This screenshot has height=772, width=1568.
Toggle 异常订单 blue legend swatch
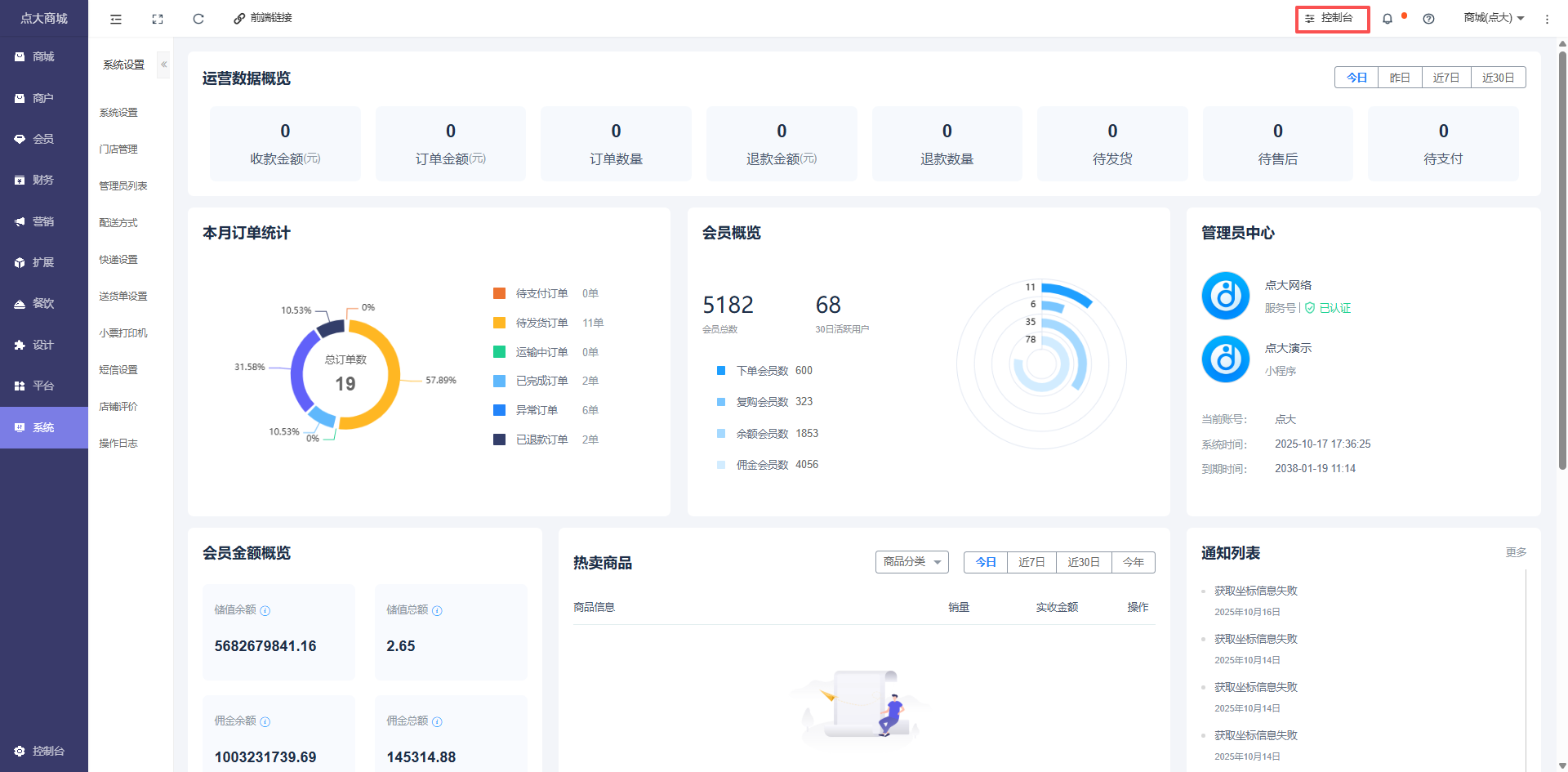(x=499, y=410)
